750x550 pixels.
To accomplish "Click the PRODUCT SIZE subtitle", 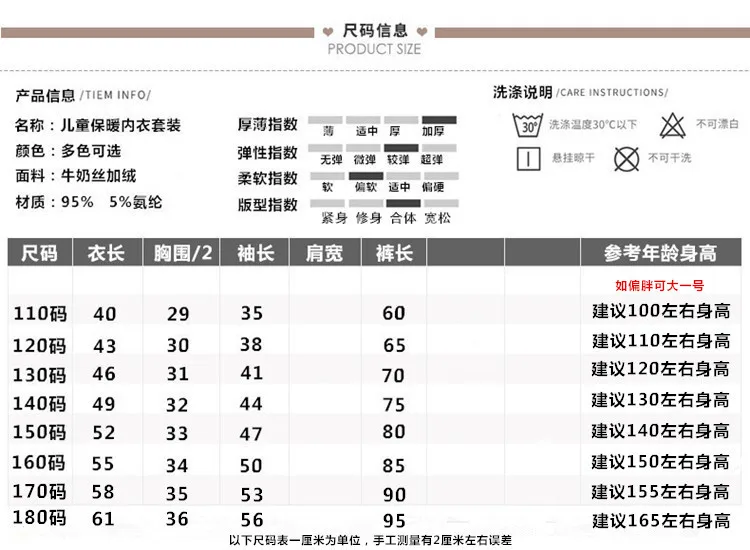I will click(x=375, y=49).
